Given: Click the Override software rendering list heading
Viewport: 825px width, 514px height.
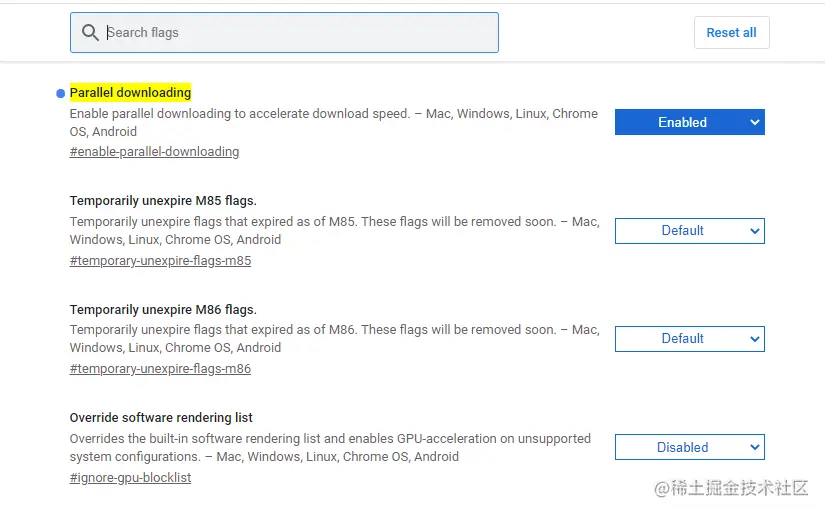Looking at the screenshot, I should tap(161, 417).
